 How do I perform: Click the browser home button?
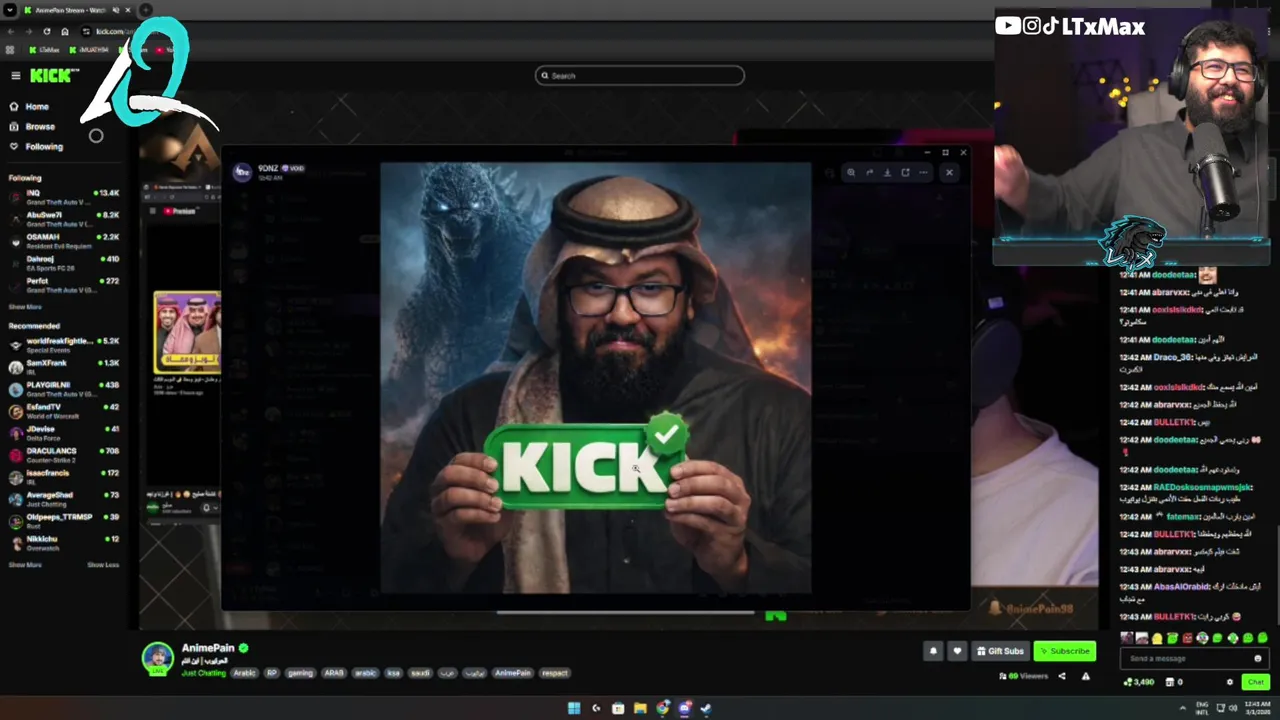tap(65, 31)
